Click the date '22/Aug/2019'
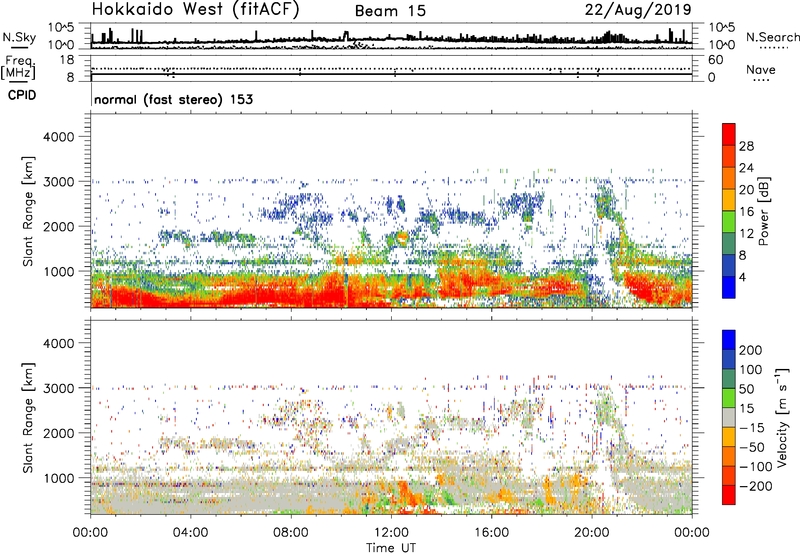Screen dimensions: 800x554 638,10
